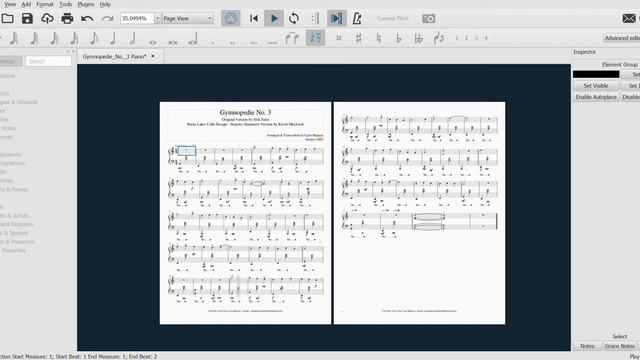The height and width of the screenshot is (360, 640).
Task: Add a tie with the tie icon
Action: coord(292,38)
